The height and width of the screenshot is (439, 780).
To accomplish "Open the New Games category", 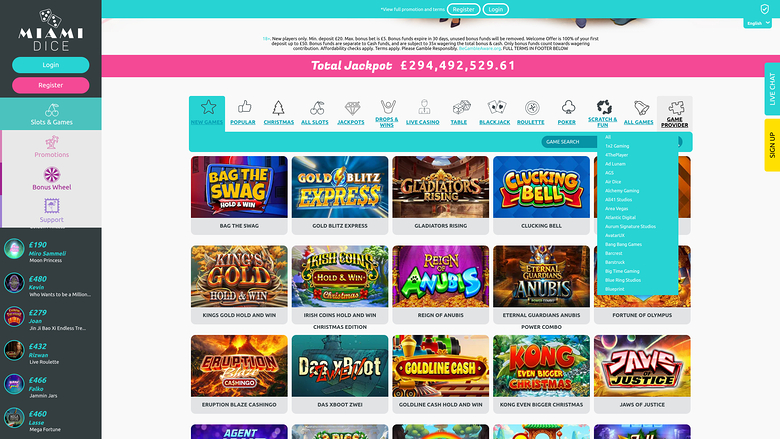I will 207,113.
